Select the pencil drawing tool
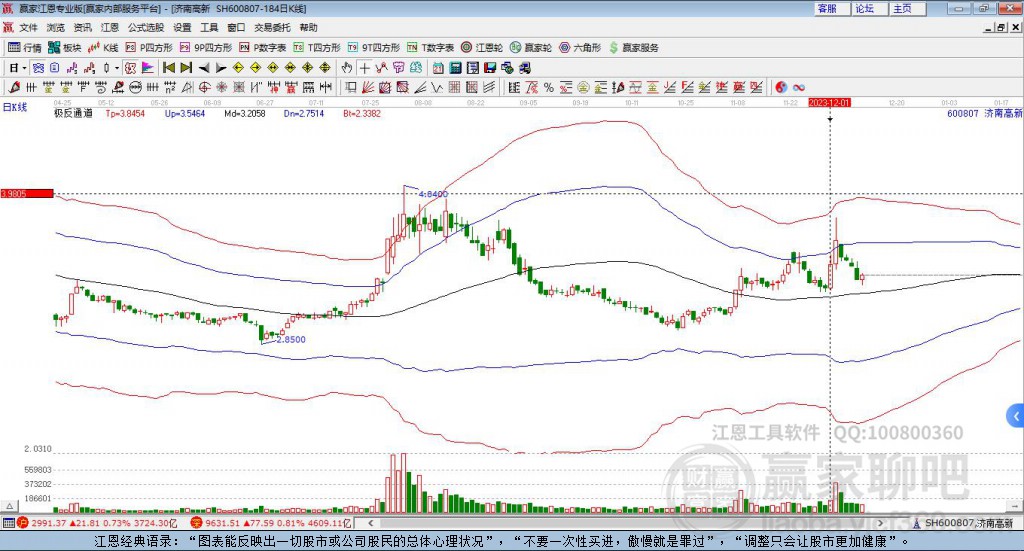This screenshot has height=551, width=1024. [14, 87]
